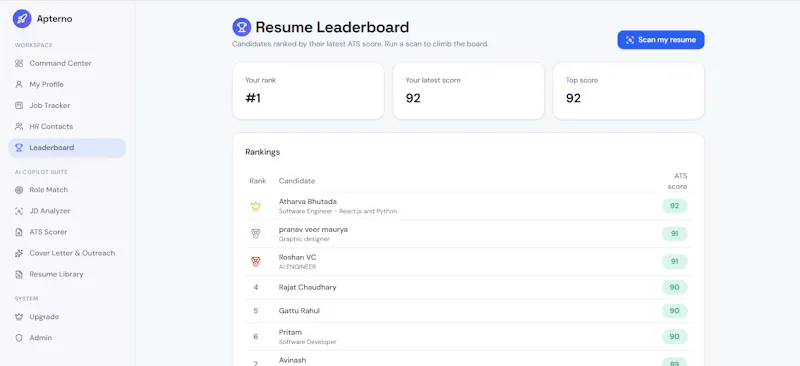800x366 pixels.
Task: Click the My Profile person icon
Action: coord(19,84)
